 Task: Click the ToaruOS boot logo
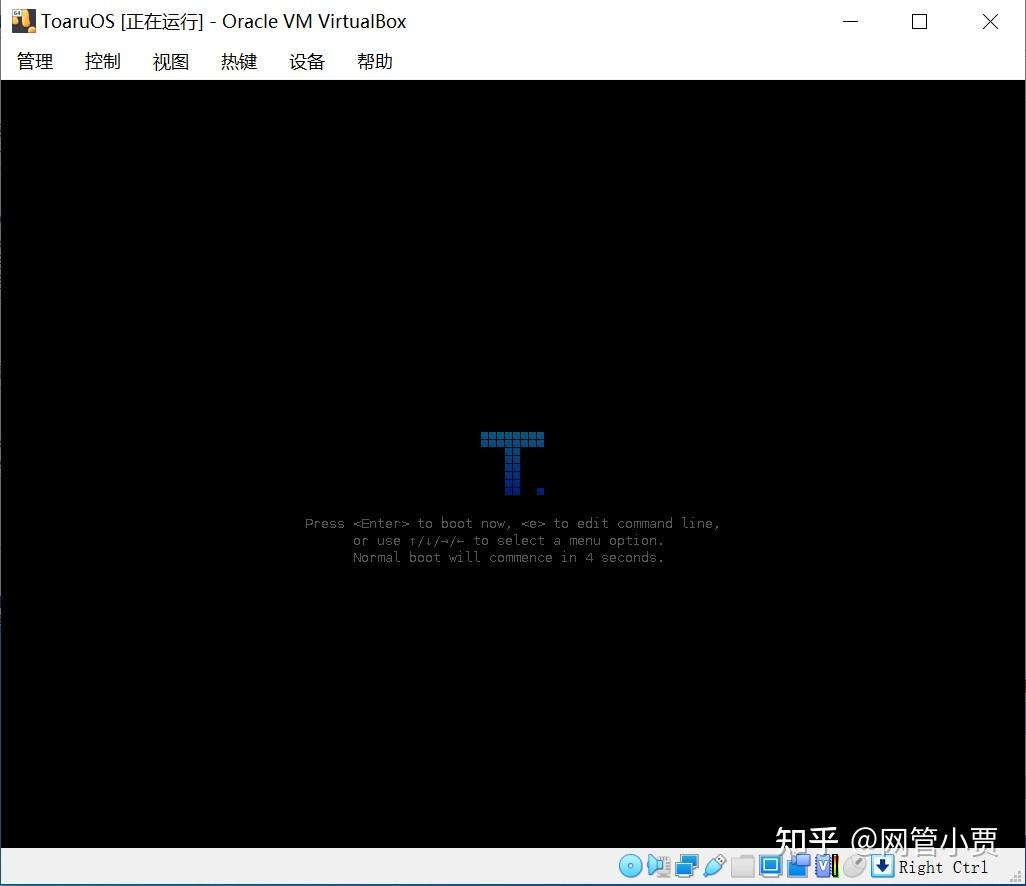(512, 460)
